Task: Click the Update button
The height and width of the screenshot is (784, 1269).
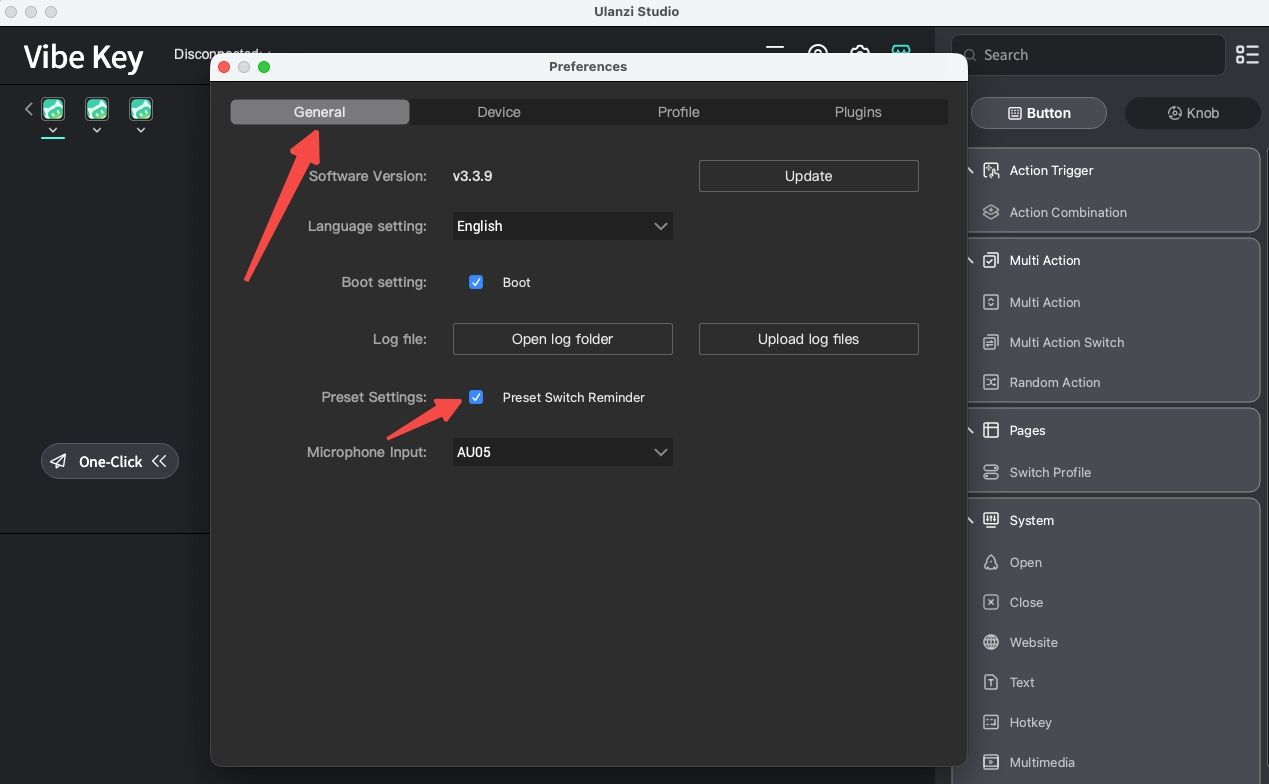Action: pos(808,176)
